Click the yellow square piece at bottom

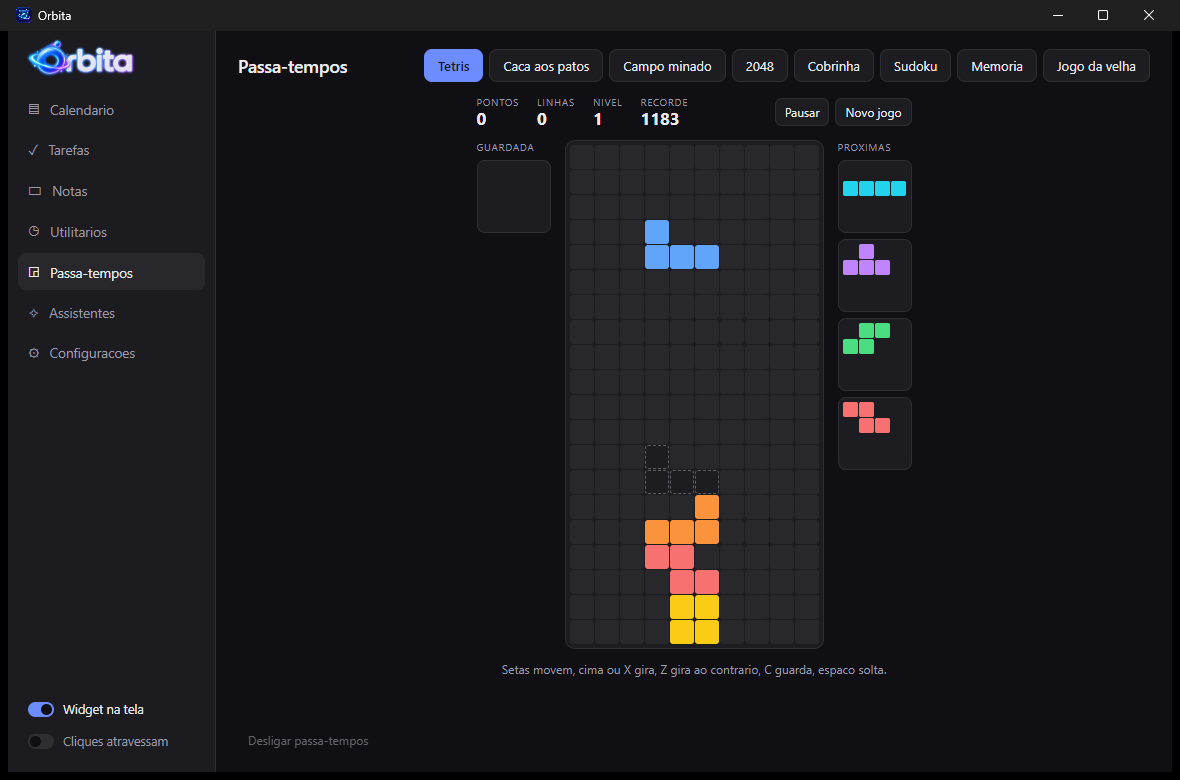tap(695, 620)
